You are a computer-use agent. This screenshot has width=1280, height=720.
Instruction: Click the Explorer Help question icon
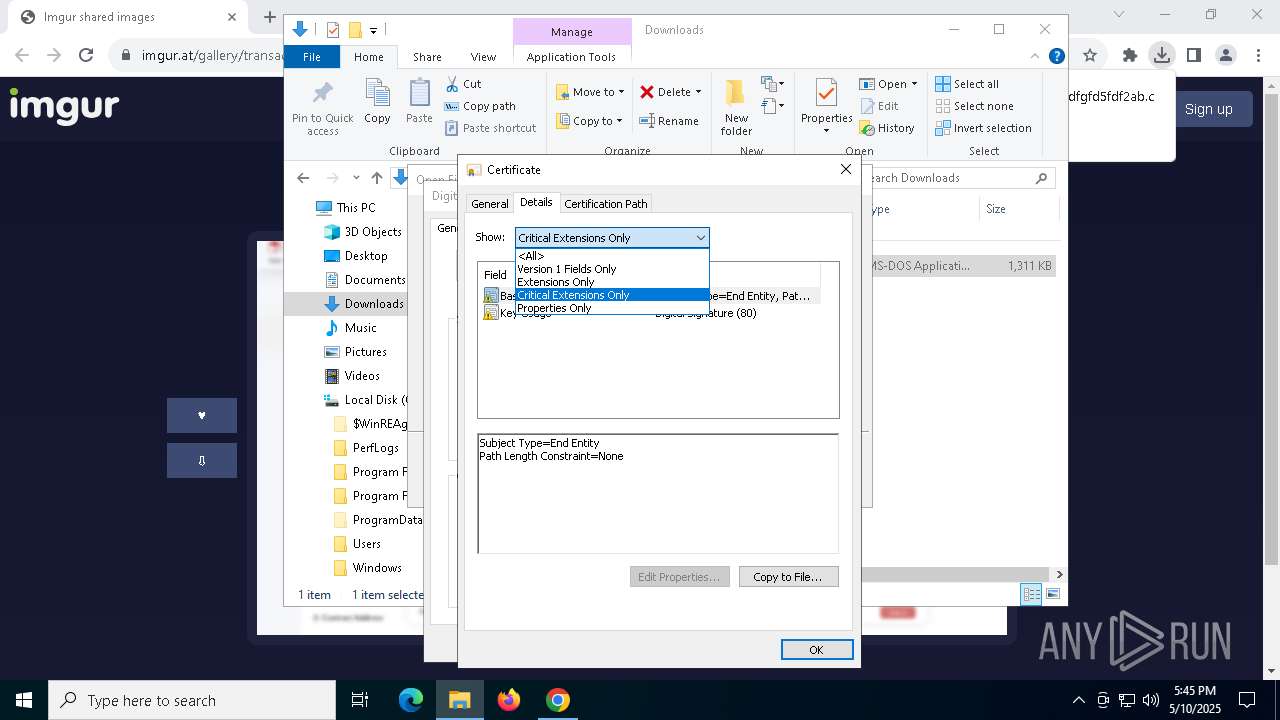pyautogui.click(x=1056, y=57)
